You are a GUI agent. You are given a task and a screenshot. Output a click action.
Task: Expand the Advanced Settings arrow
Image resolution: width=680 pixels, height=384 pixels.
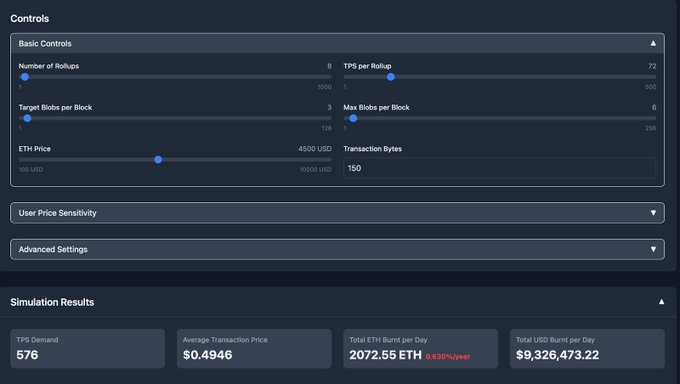[x=653, y=249]
